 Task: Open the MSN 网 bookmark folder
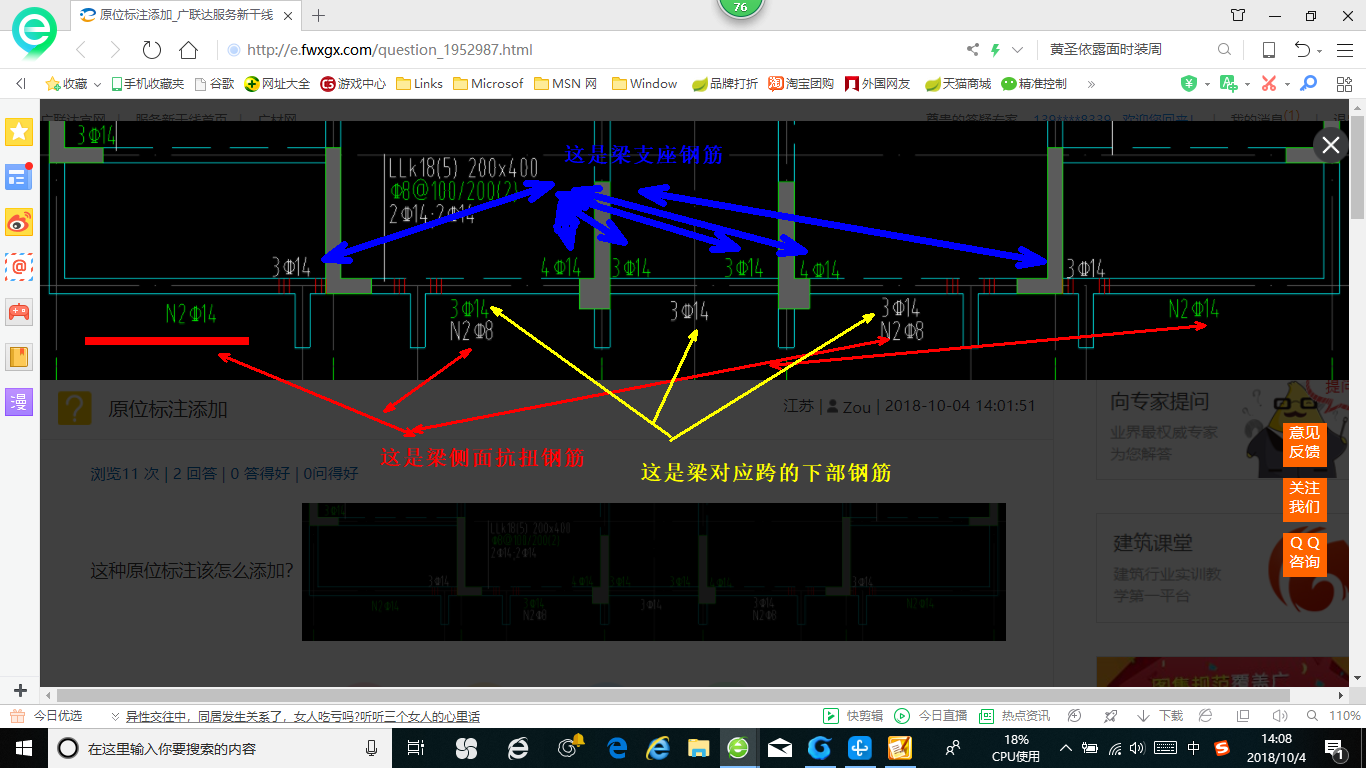566,84
